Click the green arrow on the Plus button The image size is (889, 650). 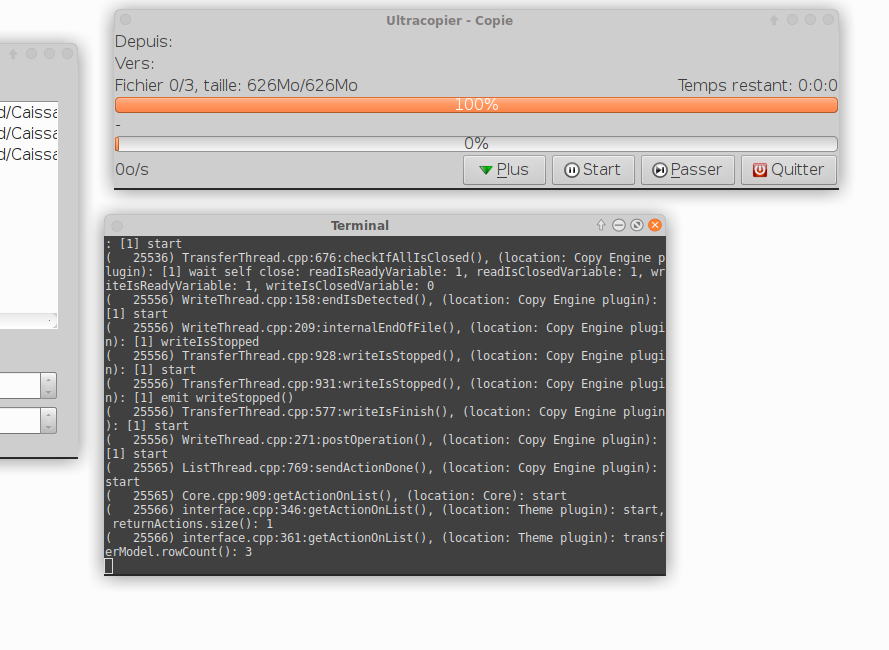point(485,170)
